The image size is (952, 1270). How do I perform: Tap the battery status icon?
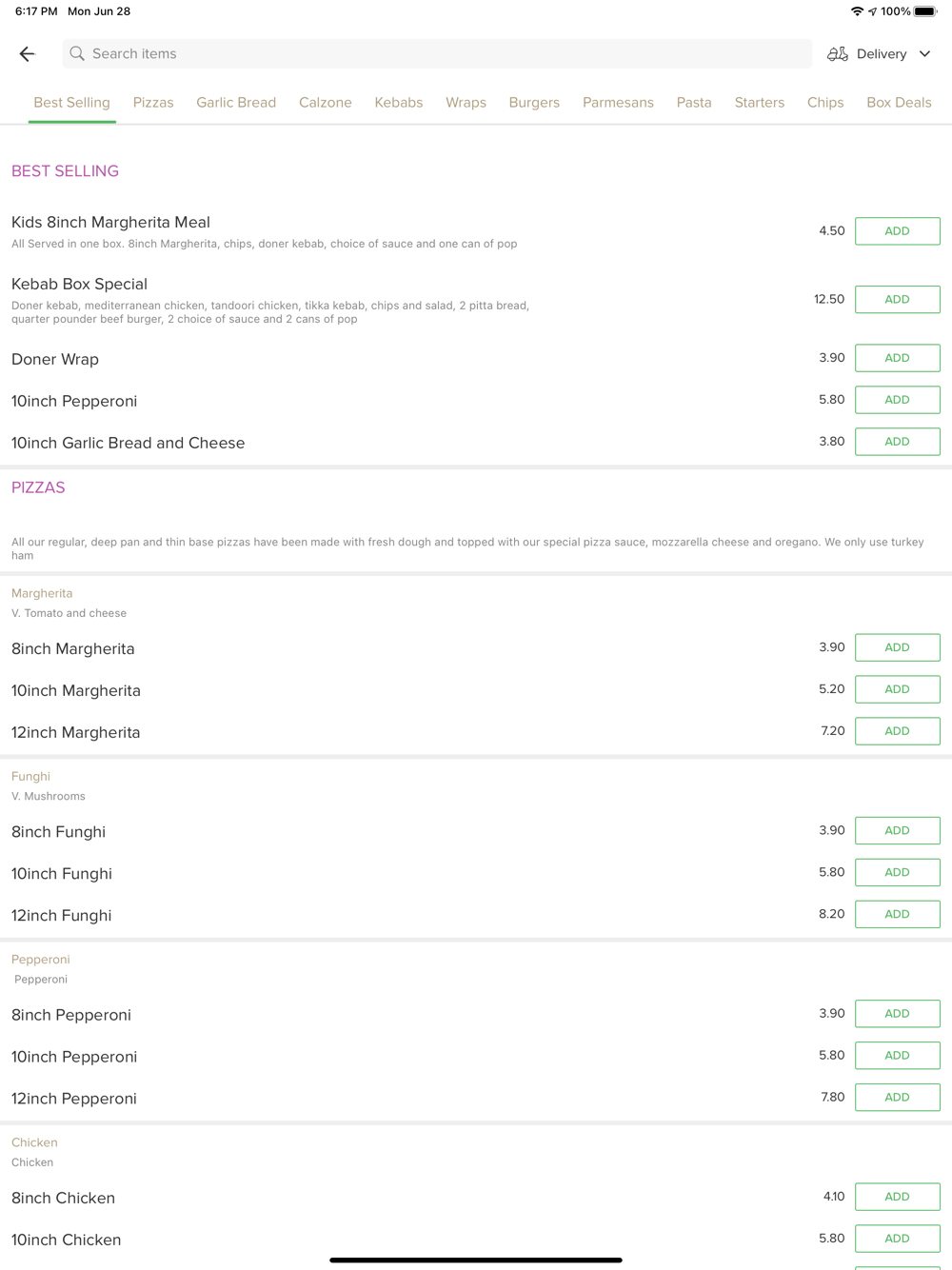925,11
